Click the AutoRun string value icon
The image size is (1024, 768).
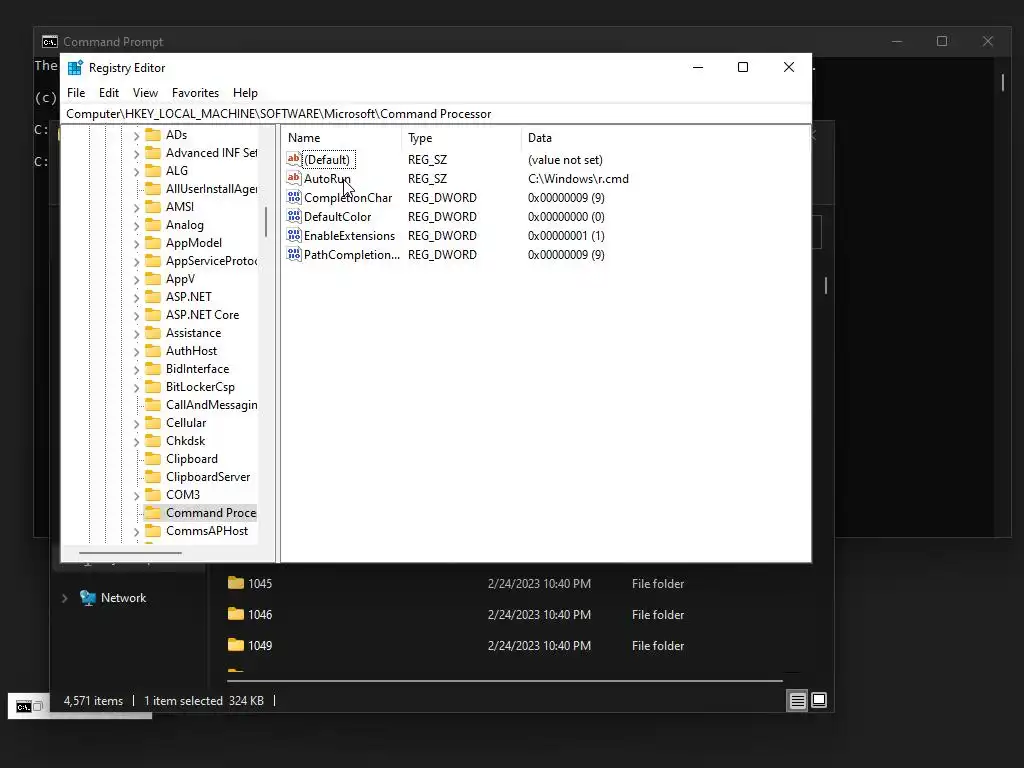click(294, 178)
